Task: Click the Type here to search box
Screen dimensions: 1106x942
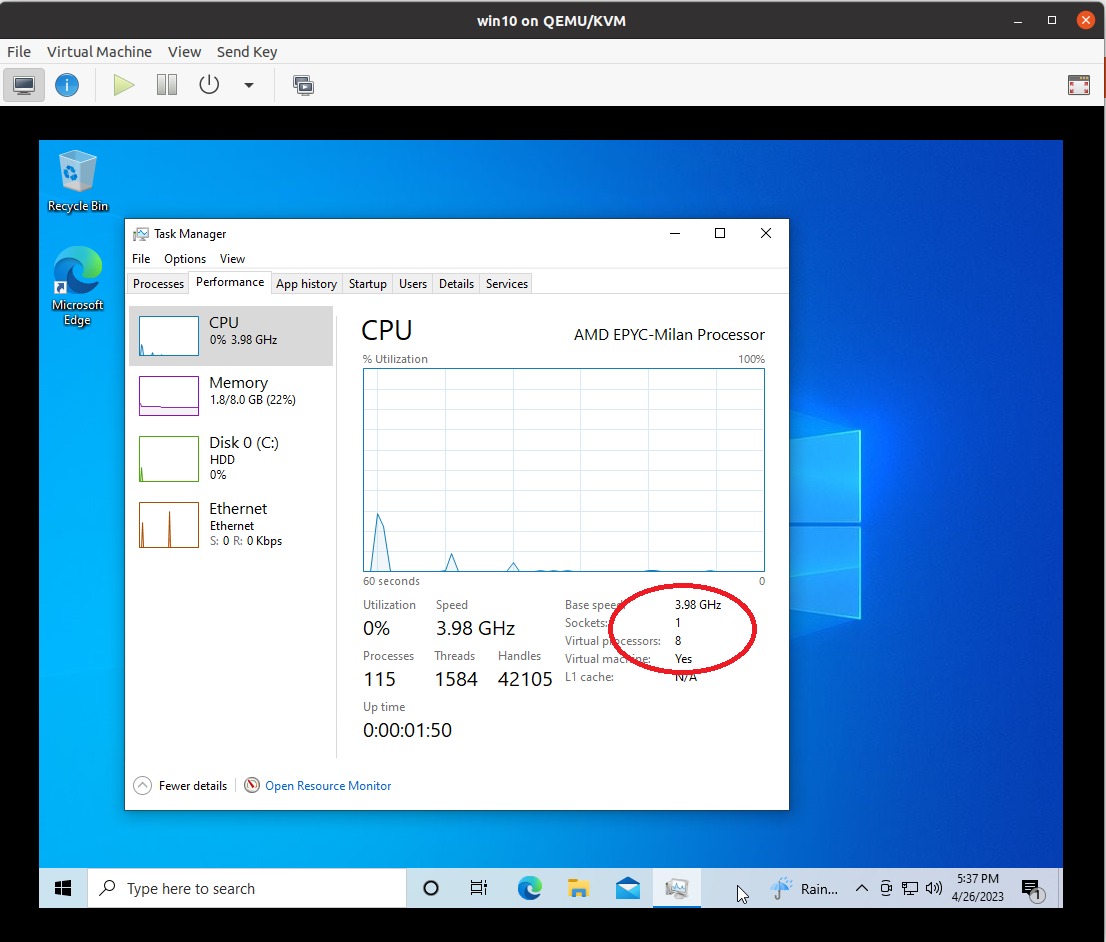Action: [x=247, y=888]
